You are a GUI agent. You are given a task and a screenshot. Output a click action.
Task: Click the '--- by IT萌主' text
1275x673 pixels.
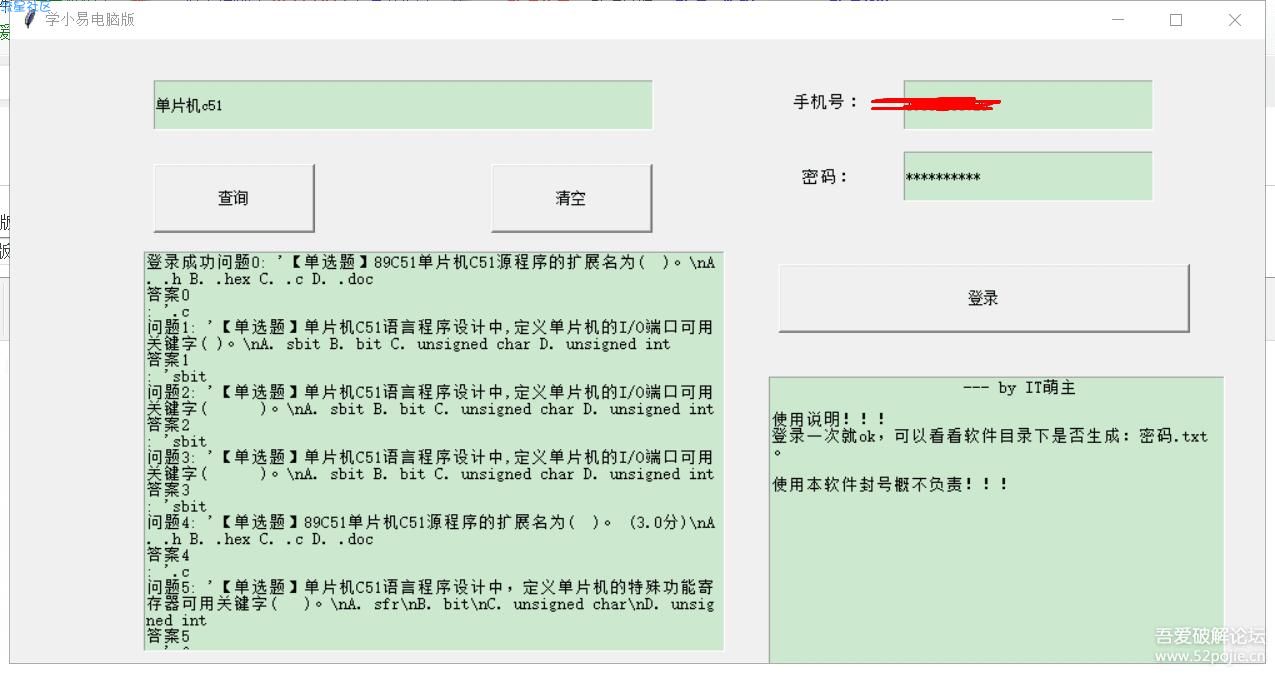click(1019, 388)
